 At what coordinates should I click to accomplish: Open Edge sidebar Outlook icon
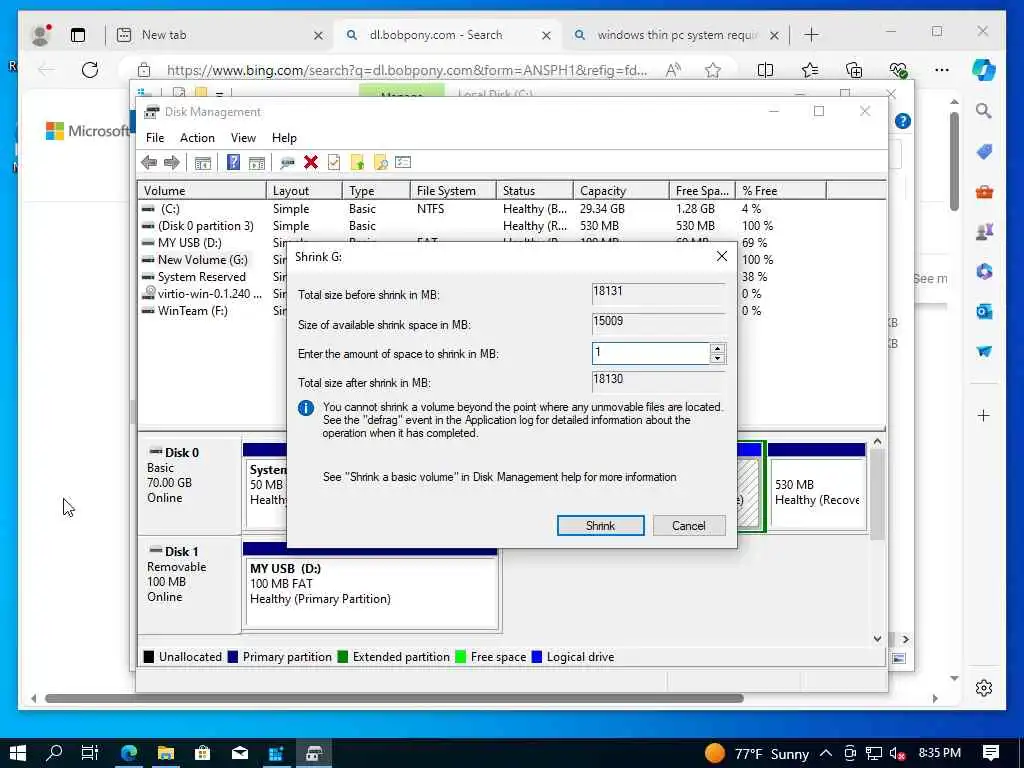coord(984,312)
